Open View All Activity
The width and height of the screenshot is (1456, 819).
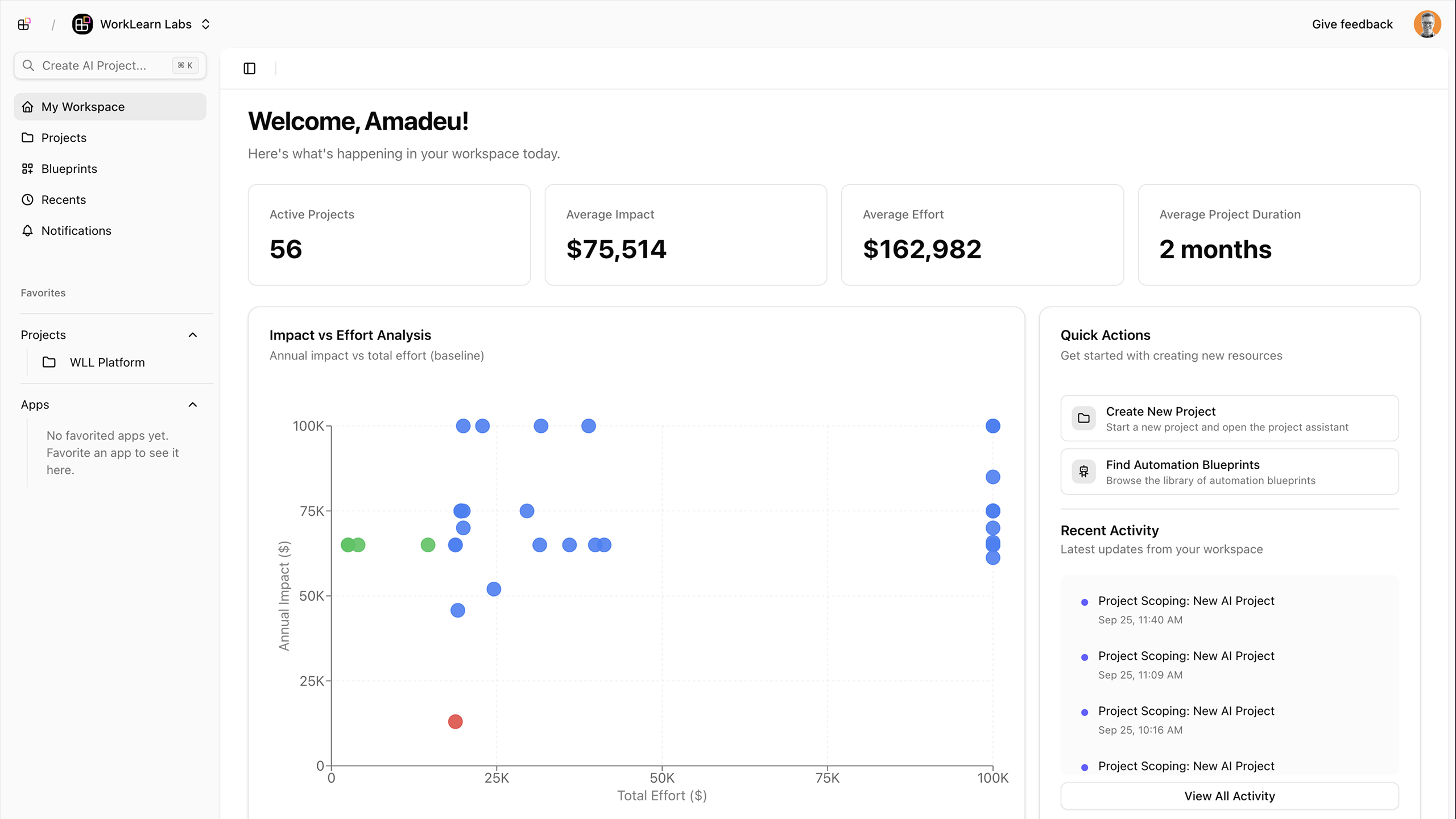1229,796
